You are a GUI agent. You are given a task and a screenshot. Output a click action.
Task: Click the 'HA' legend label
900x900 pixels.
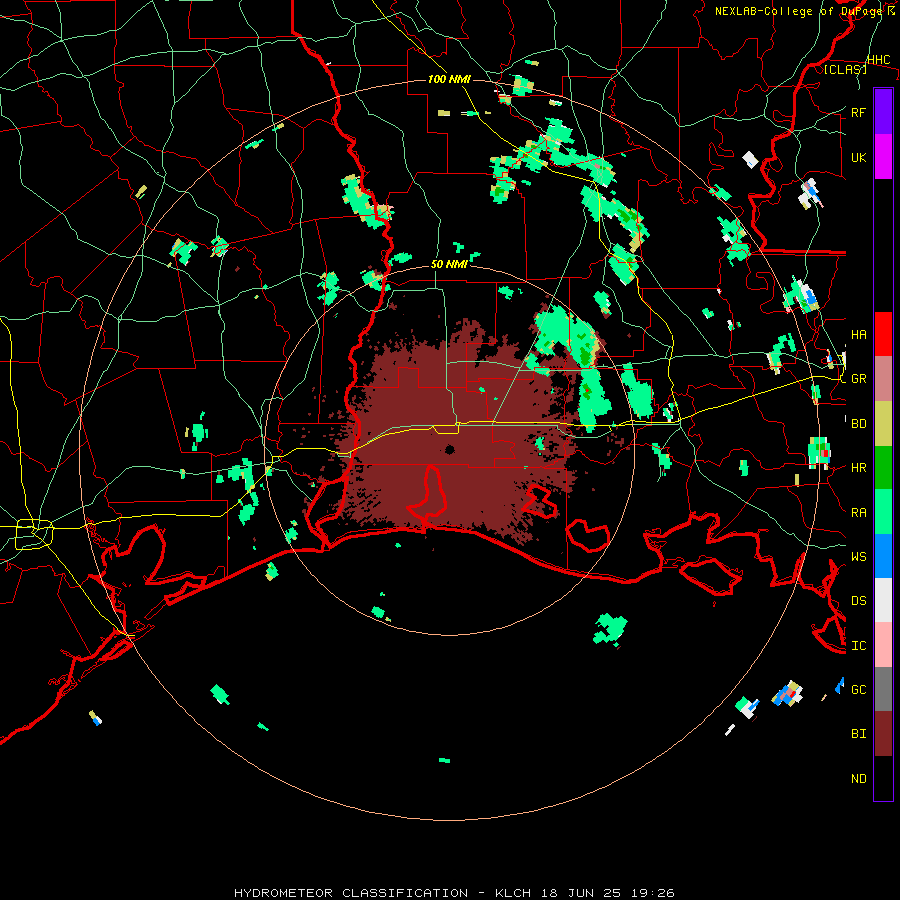pyautogui.click(x=859, y=334)
